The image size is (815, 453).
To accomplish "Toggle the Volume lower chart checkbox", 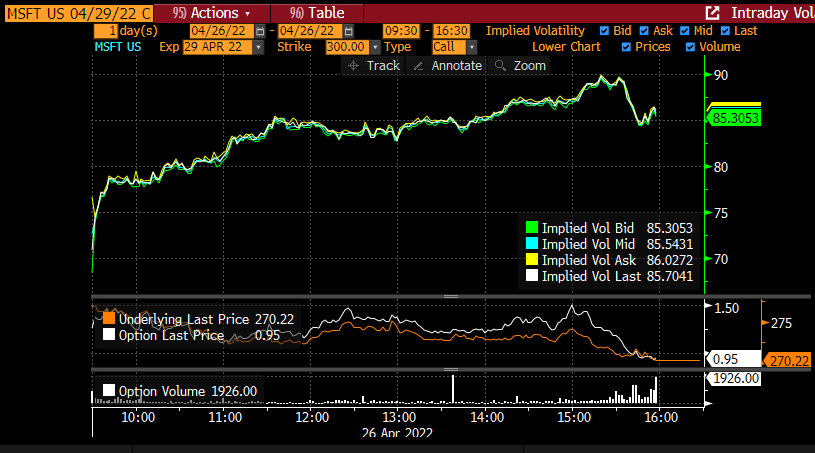I will point(690,47).
